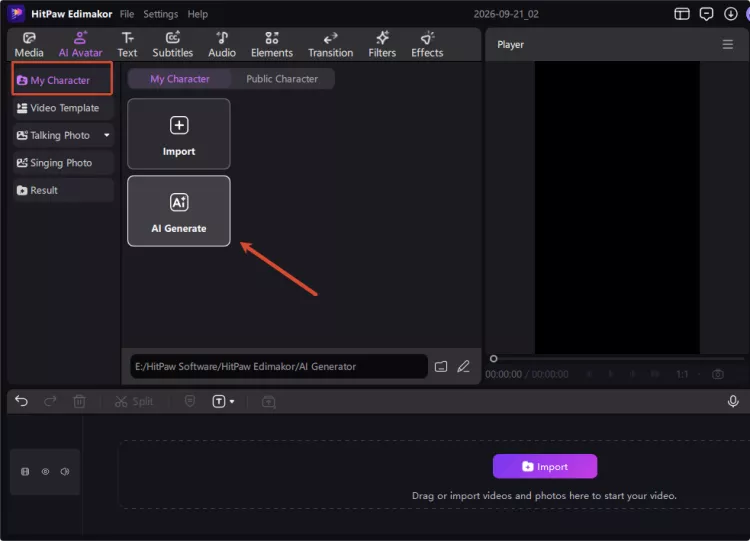Click the text T icon in timeline toolbar
The width and height of the screenshot is (750, 541).
point(219,401)
